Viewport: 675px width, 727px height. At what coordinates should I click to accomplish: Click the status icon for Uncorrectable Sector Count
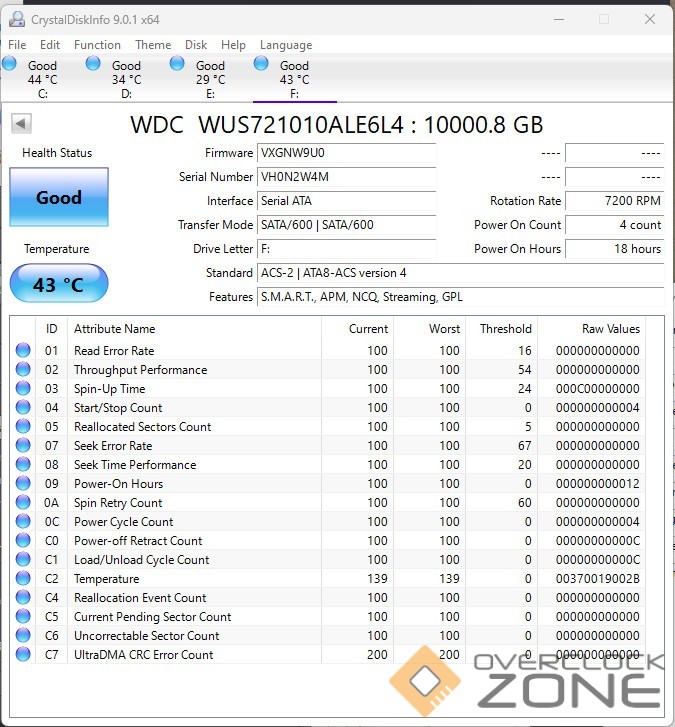click(23, 635)
